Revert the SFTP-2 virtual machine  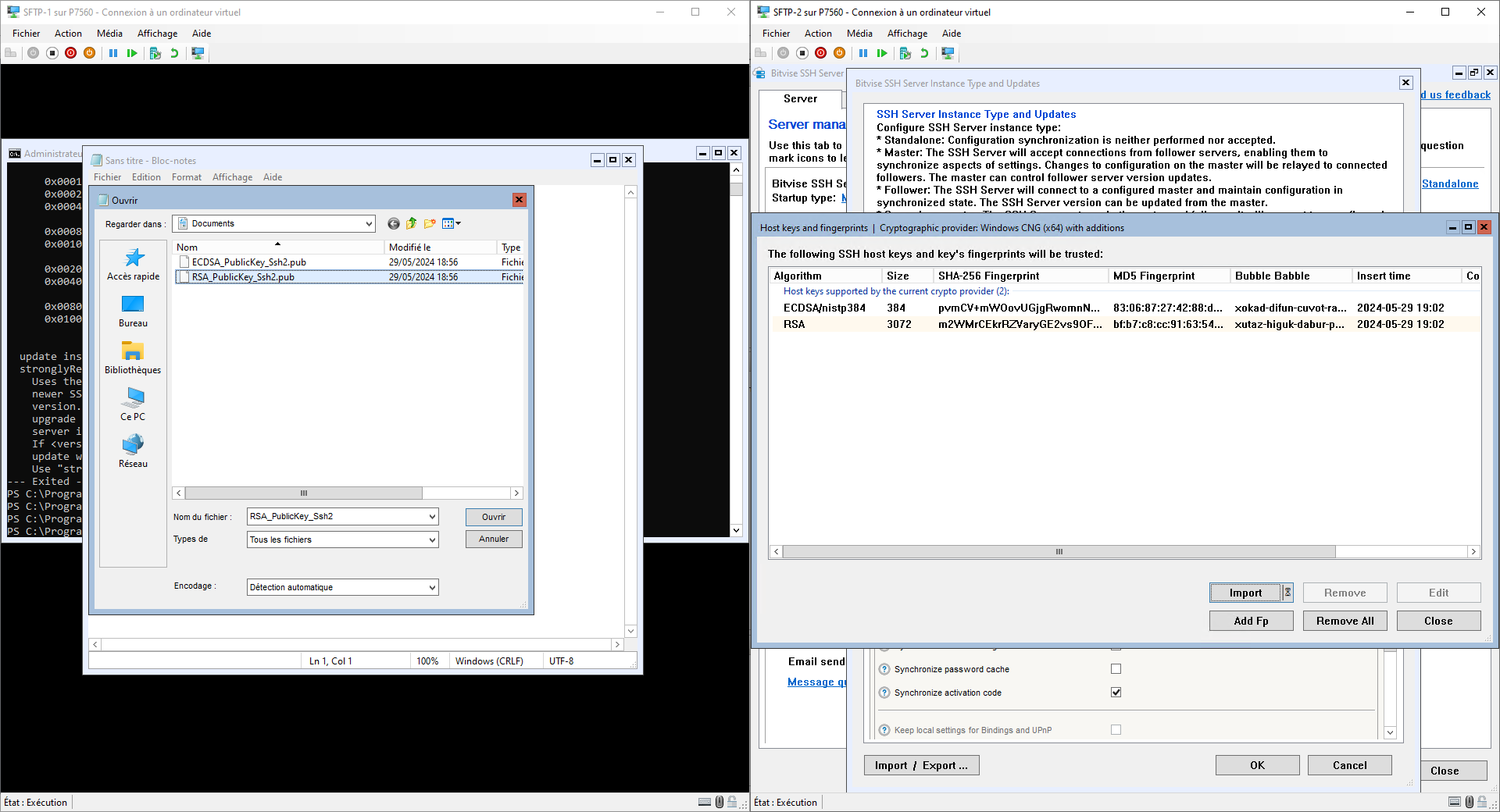924,53
